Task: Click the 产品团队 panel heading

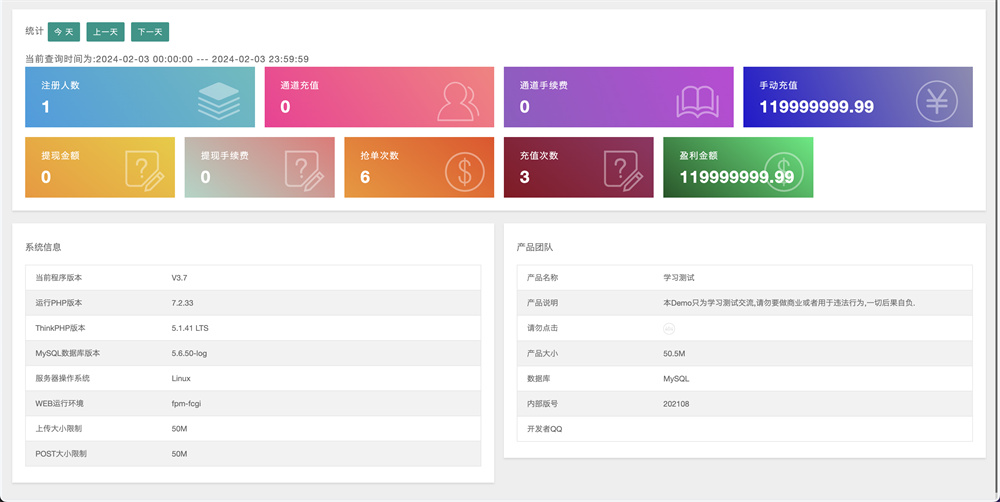Action: click(535, 246)
